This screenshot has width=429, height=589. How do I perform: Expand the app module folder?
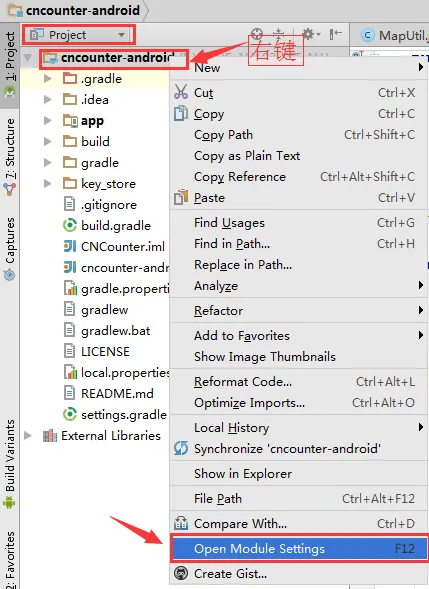pos(47,120)
